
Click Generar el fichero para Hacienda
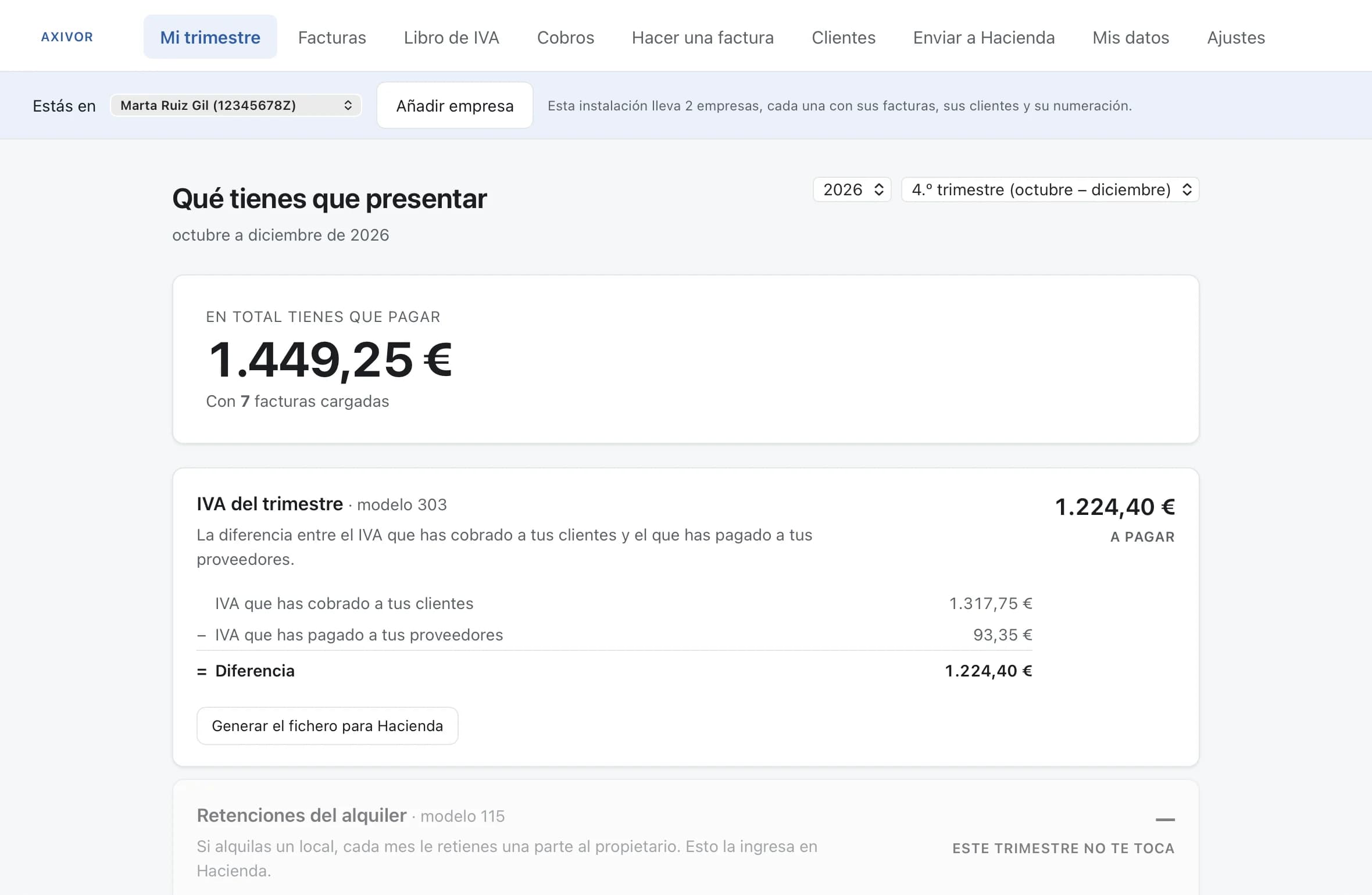(x=327, y=726)
